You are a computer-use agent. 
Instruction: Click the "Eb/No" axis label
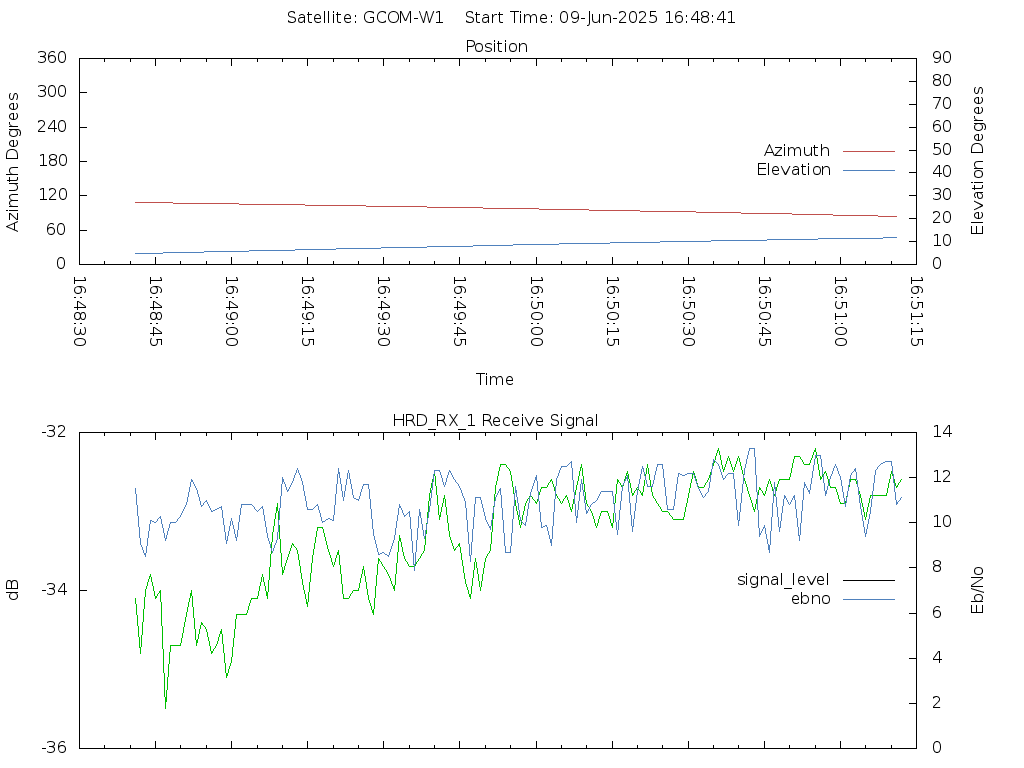coord(977,590)
